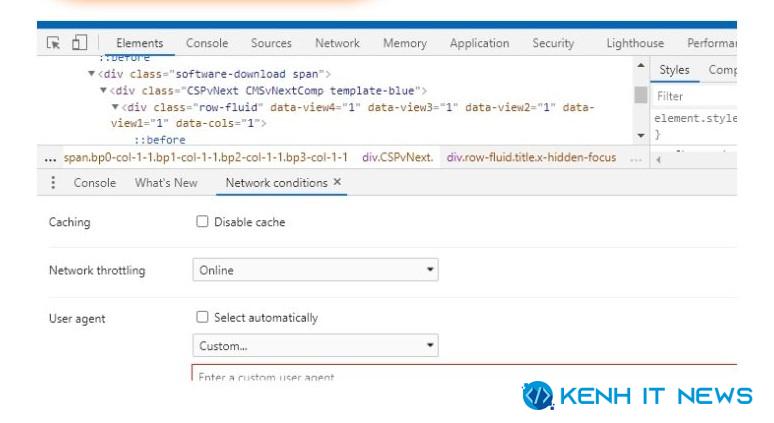Switch to the Computed pane tab
The width and height of the screenshot is (774, 423).
point(722,70)
